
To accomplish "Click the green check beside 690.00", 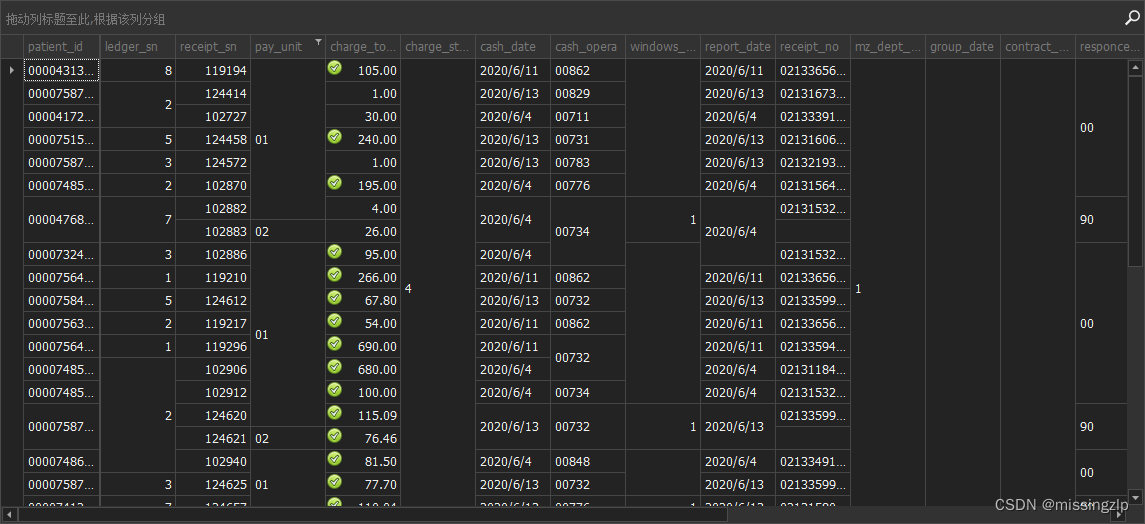I will point(334,343).
